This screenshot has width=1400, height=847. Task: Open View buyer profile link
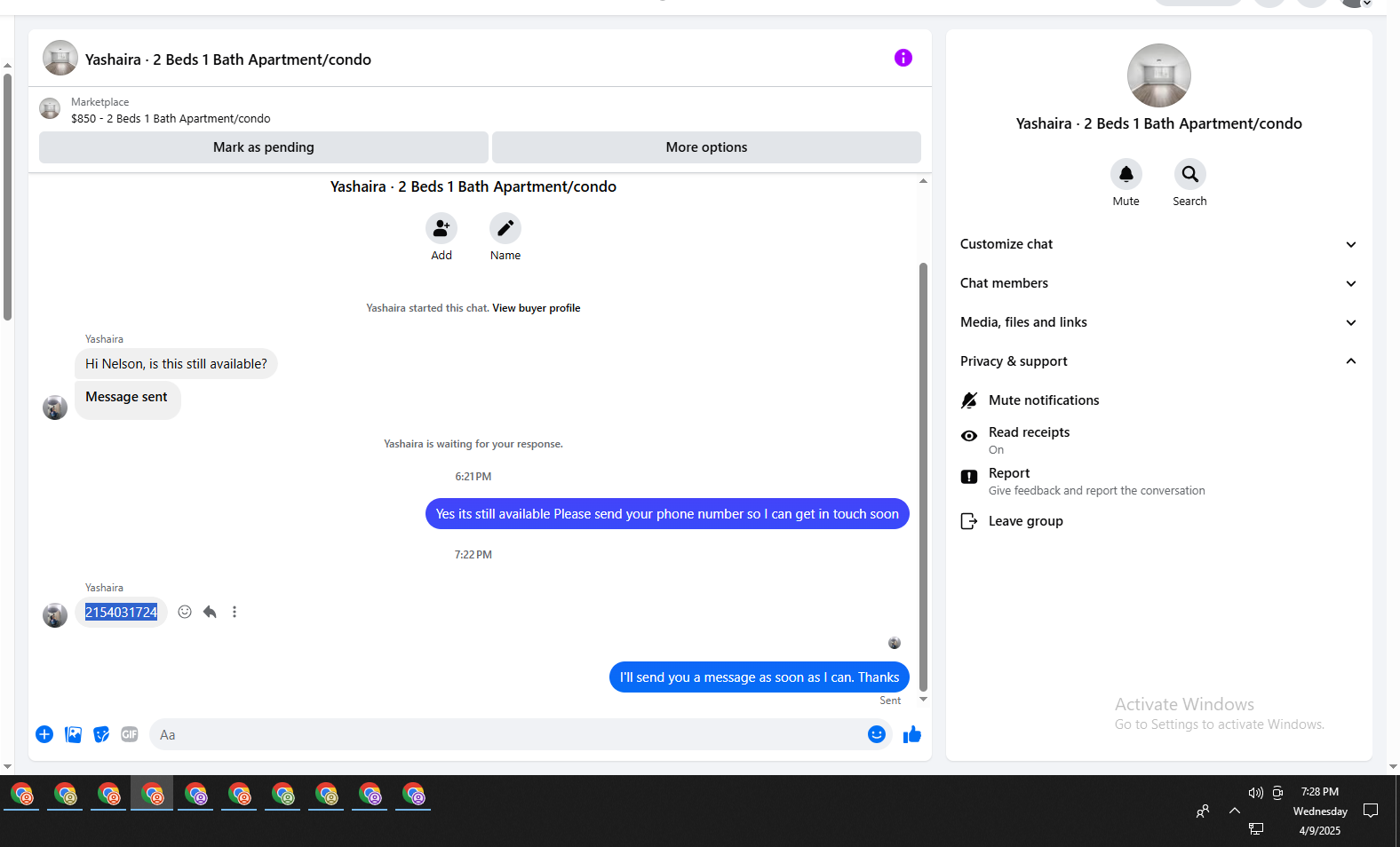tap(537, 308)
